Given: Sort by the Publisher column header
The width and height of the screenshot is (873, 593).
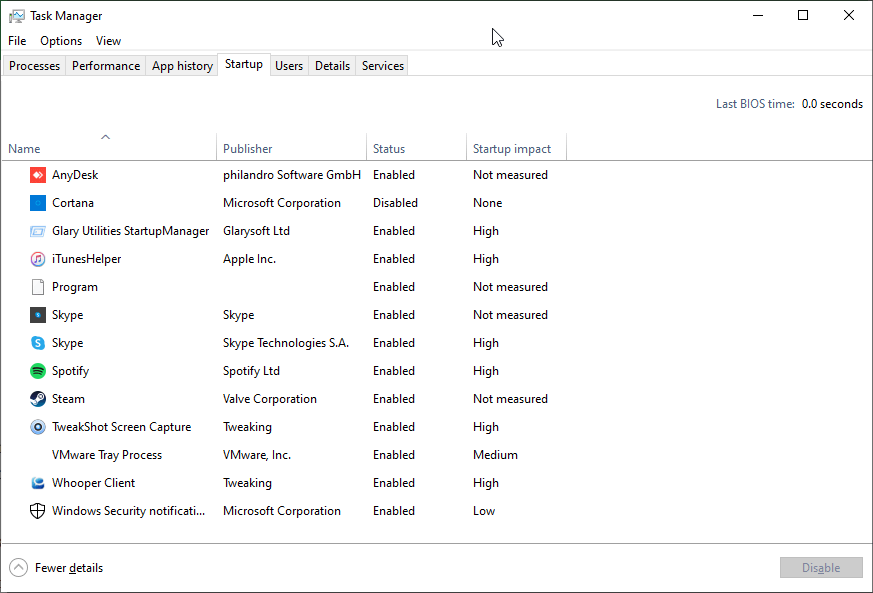Looking at the screenshot, I should 291,147.
